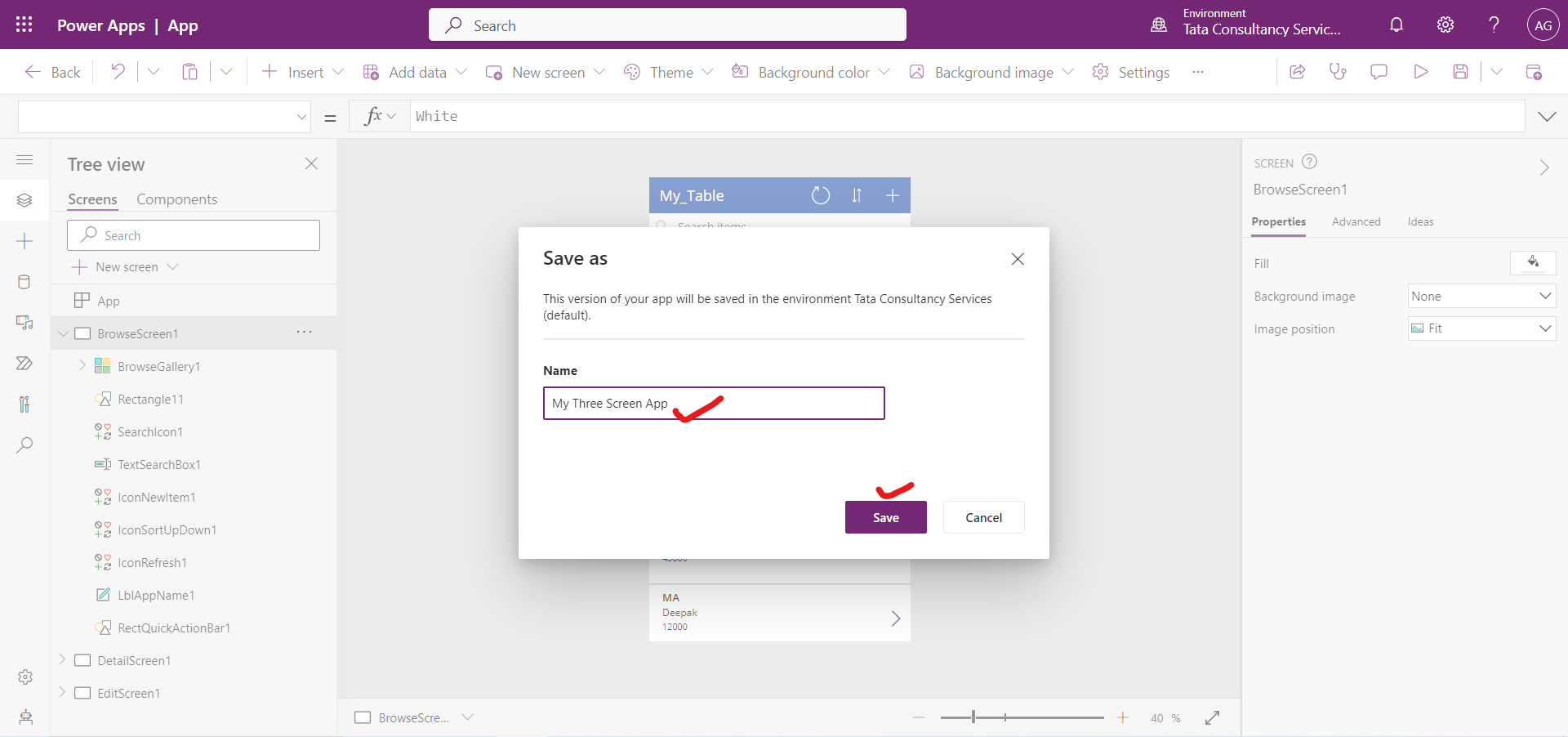Open the Comments icon
Image resolution: width=1568 pixels, height=737 pixels.
point(1379,72)
